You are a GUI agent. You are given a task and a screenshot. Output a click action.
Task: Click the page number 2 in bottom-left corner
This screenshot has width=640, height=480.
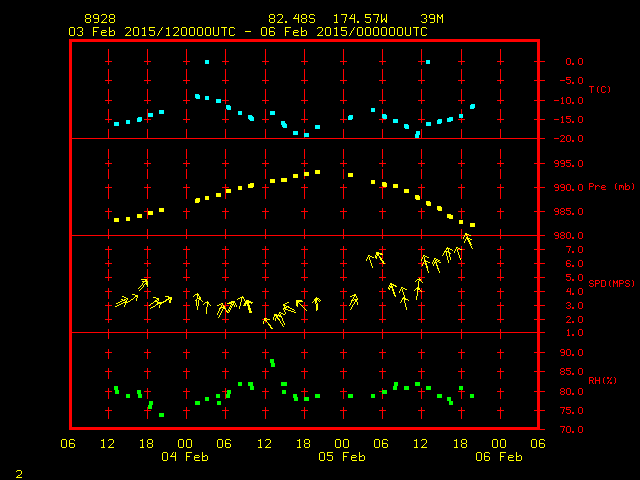click(x=19, y=472)
